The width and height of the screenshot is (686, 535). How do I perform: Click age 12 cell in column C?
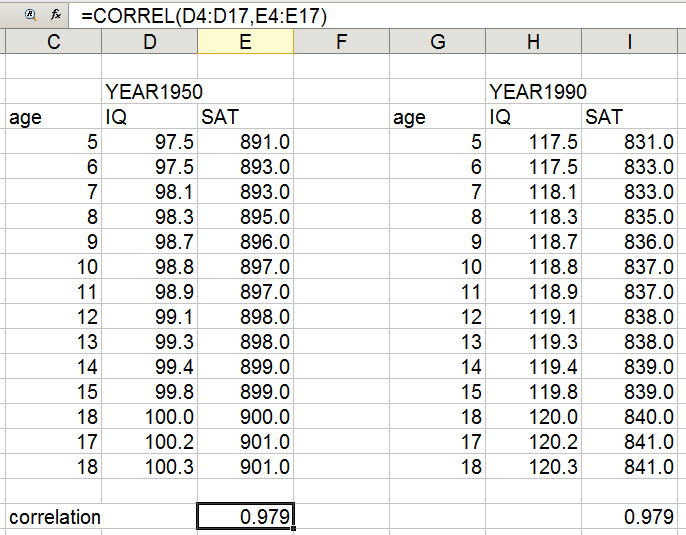coord(53,316)
